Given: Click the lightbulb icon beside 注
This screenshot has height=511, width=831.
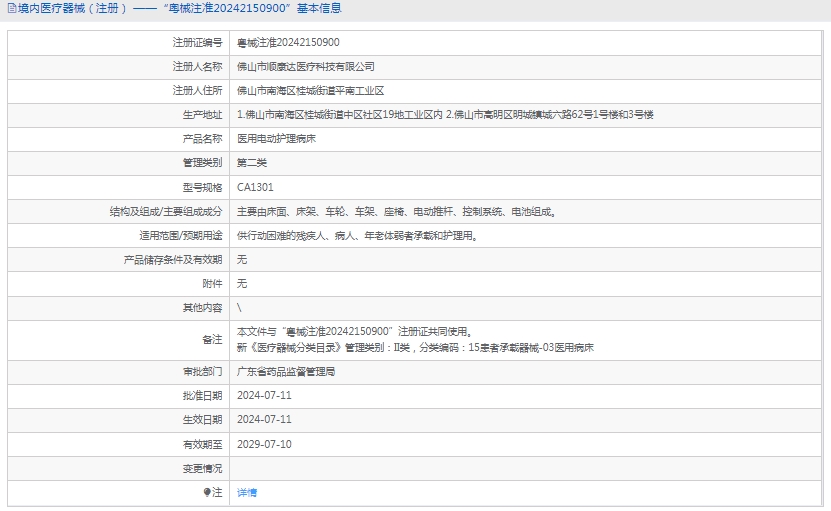Looking at the screenshot, I should click(207, 493).
